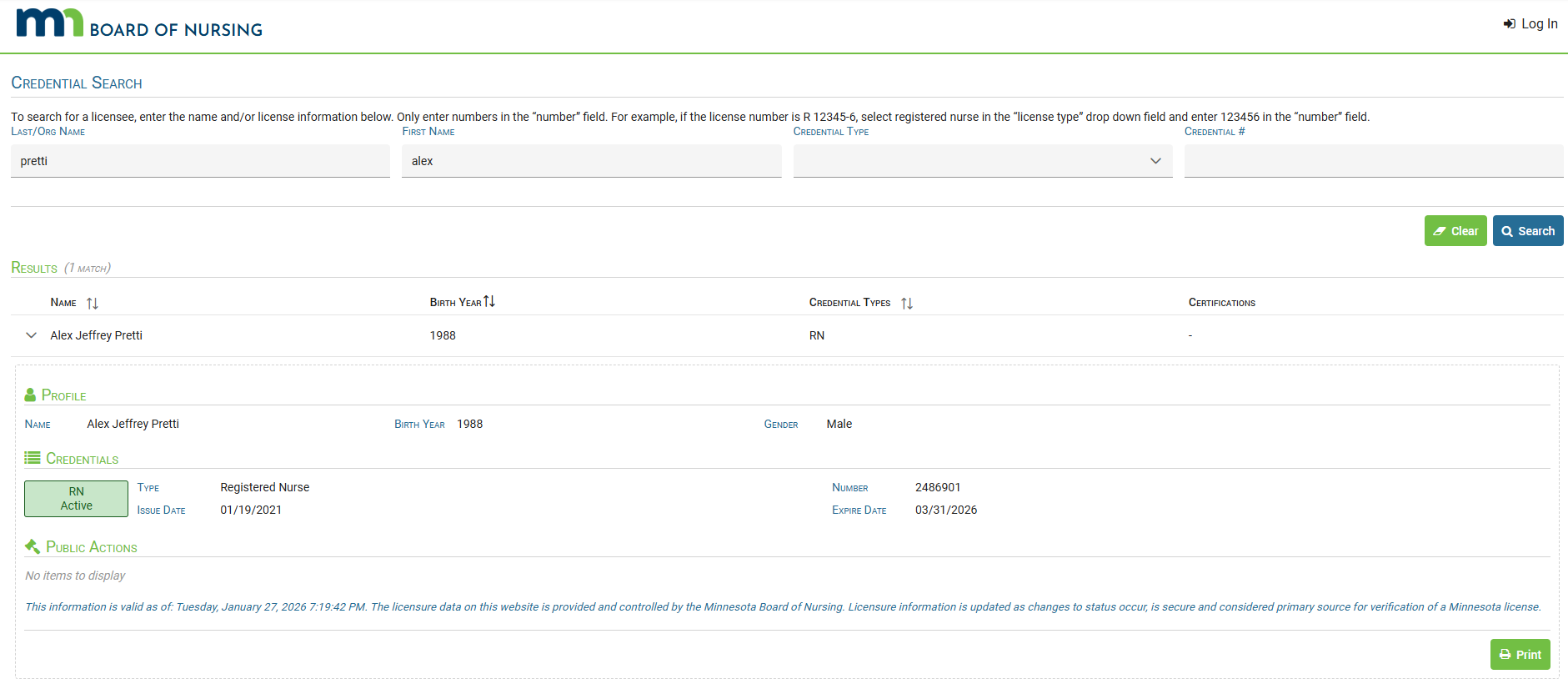Click the Profile person icon
Image resolution: width=1568 pixels, height=679 pixels.
[30, 395]
